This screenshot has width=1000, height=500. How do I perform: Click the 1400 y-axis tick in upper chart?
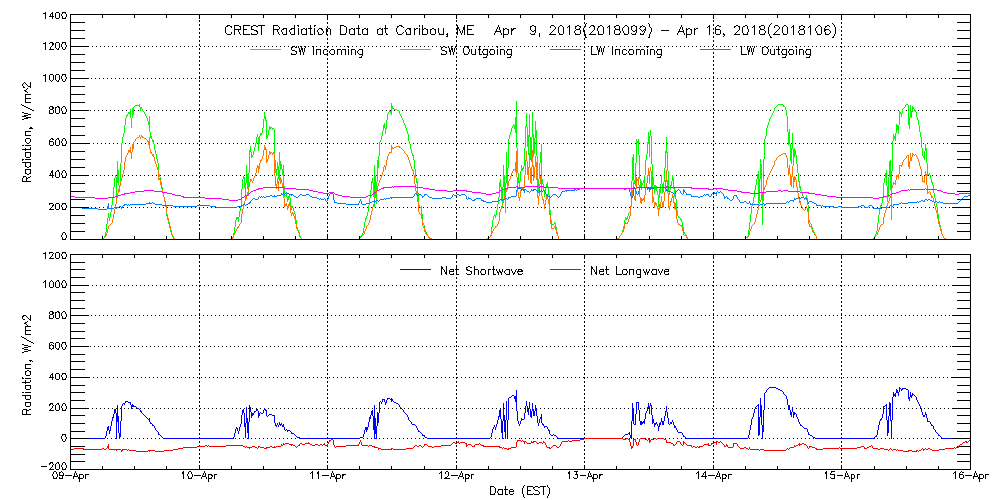pyautogui.click(x=53, y=18)
